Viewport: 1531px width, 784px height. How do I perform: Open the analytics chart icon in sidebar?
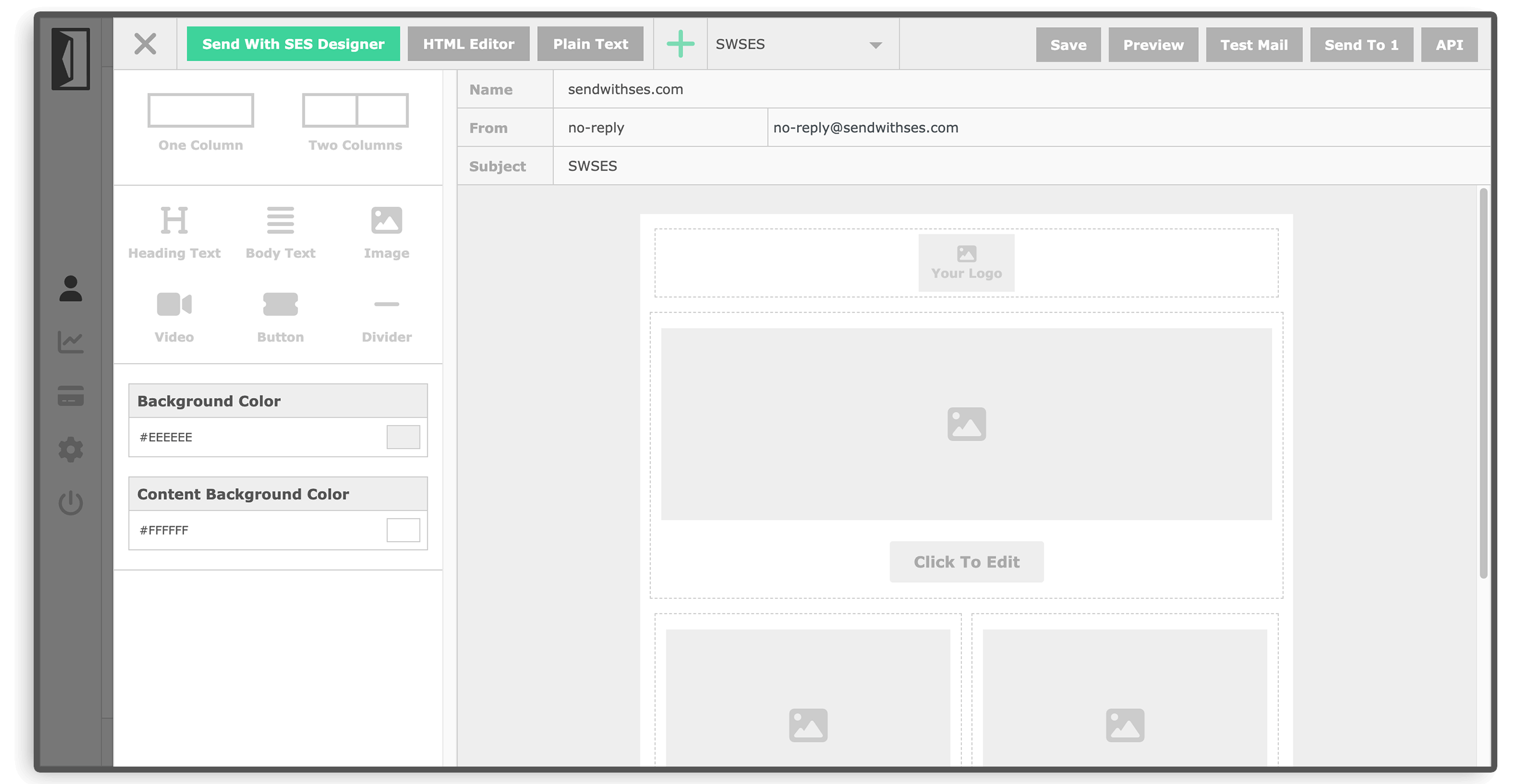coord(70,342)
